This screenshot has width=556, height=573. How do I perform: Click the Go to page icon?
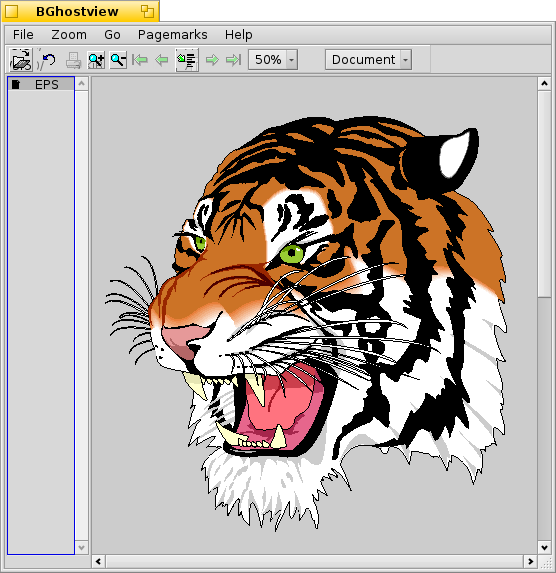click(187, 60)
